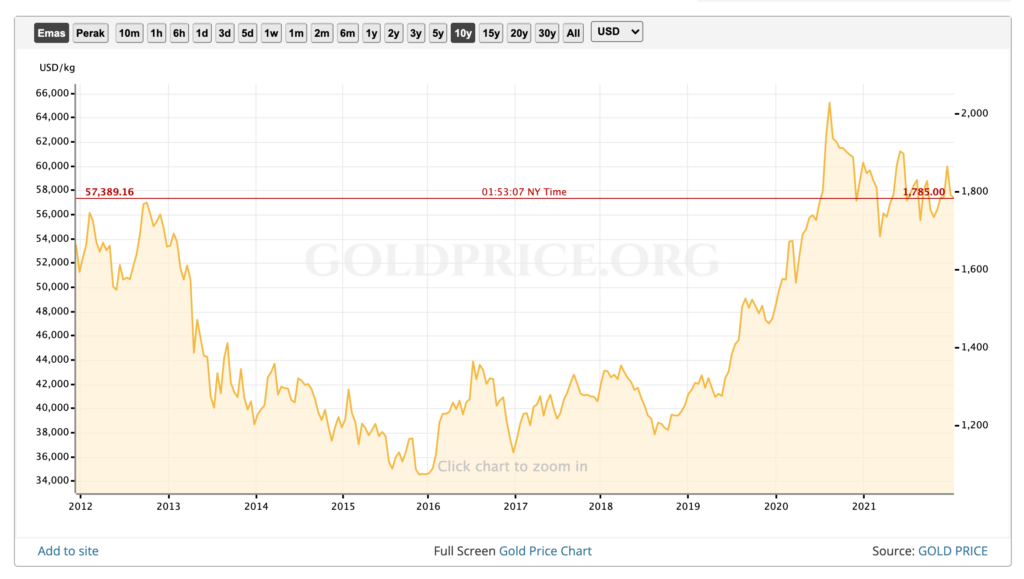The image size is (1024, 579).
Task: Select the 1h time range
Action: click(x=155, y=32)
